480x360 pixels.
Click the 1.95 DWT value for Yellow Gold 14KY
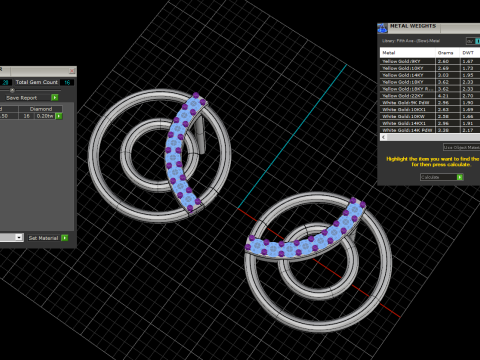coord(468,75)
